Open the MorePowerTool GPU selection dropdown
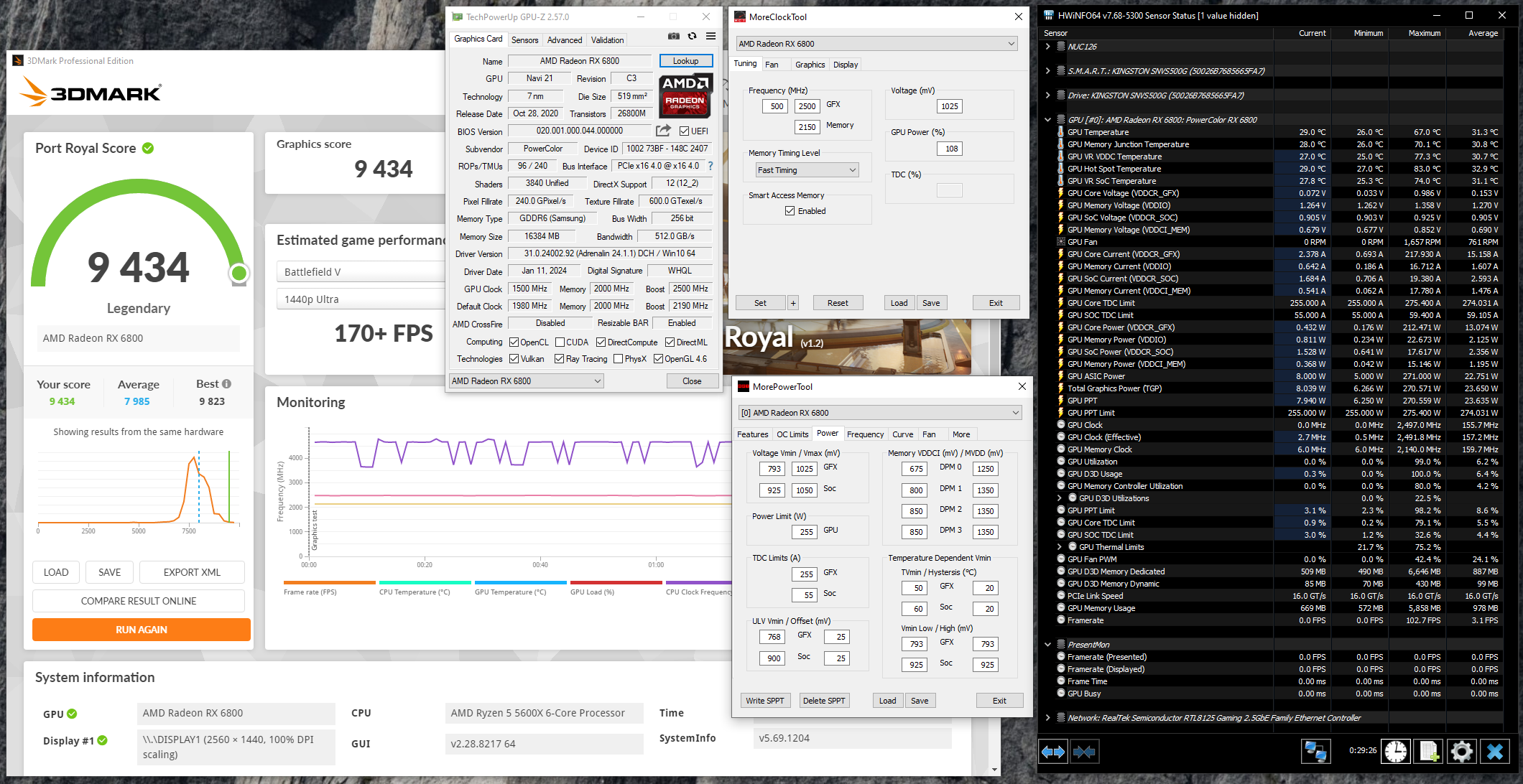The width and height of the screenshot is (1523, 784). coord(879,413)
